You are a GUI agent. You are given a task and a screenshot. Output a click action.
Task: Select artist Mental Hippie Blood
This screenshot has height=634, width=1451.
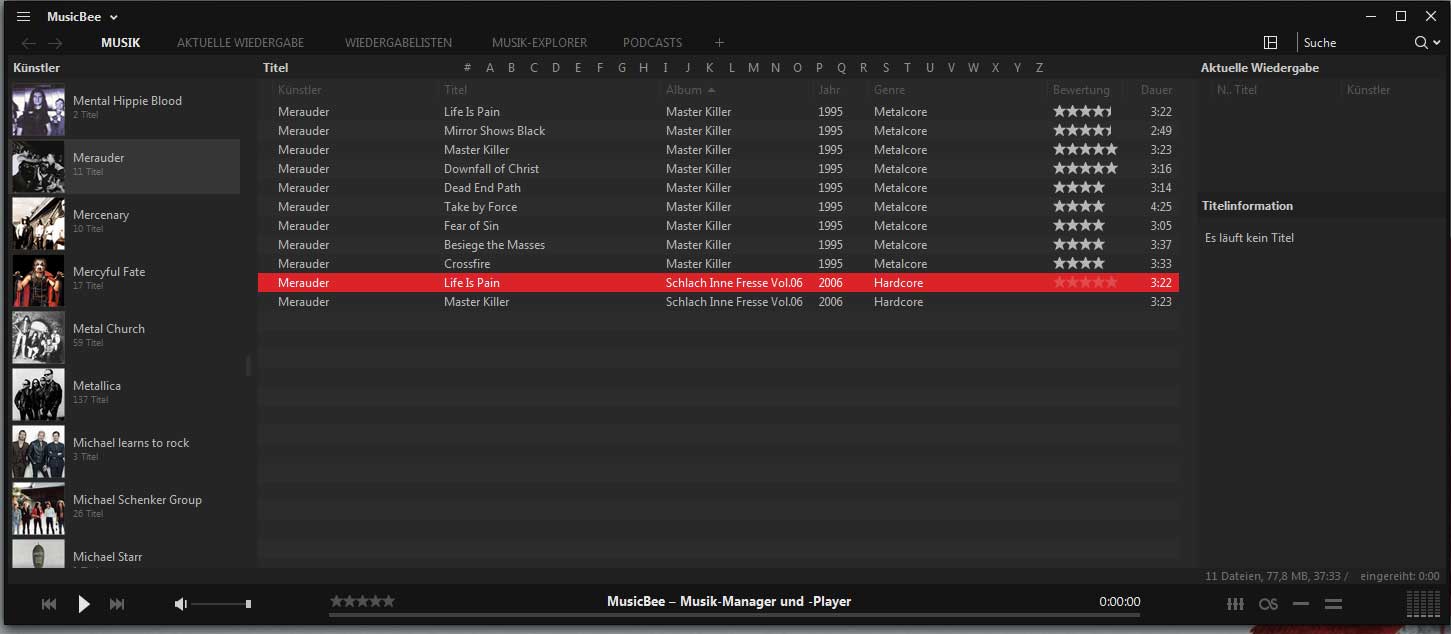(x=125, y=110)
